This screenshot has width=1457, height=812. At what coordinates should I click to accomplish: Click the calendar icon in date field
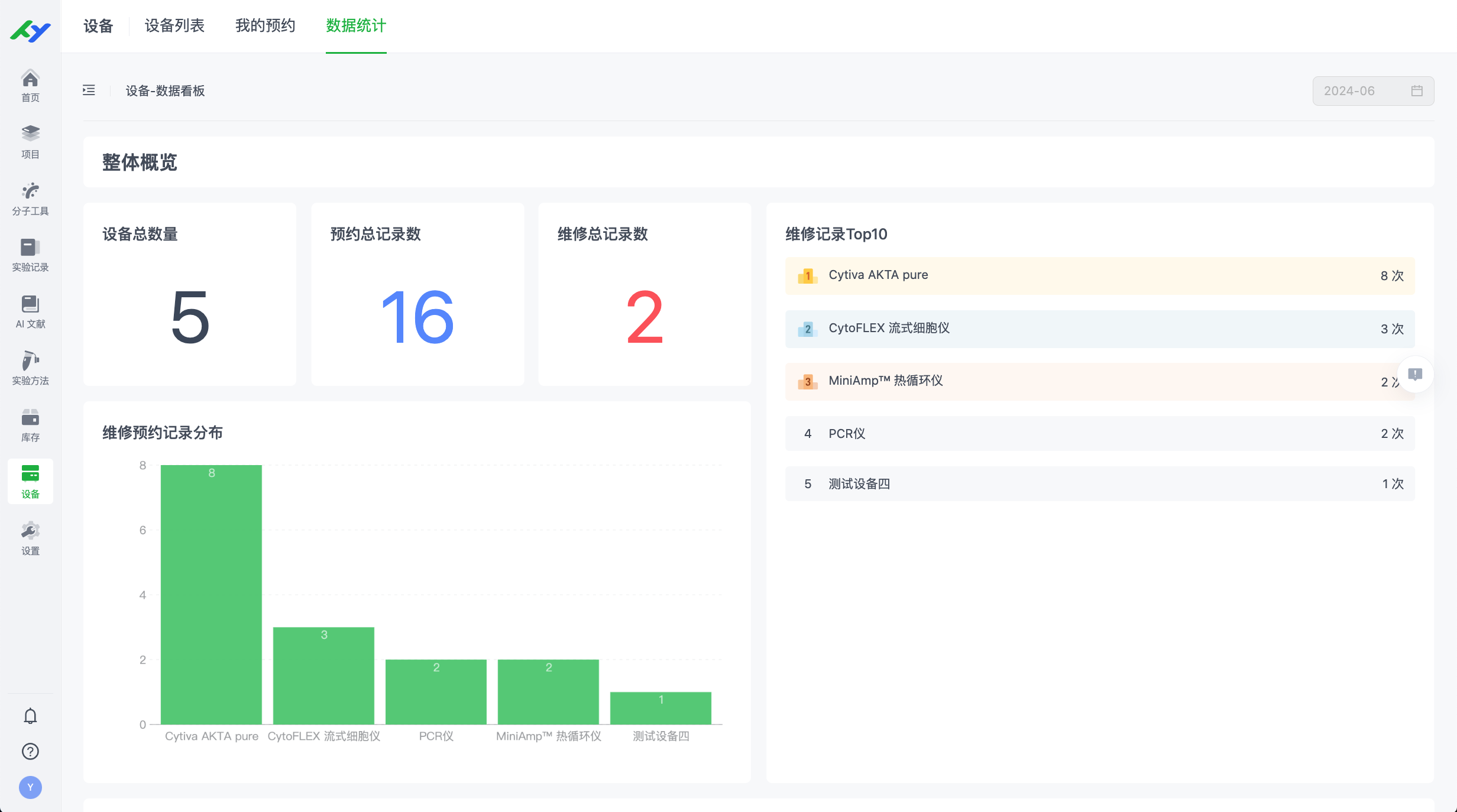pos(1417,91)
